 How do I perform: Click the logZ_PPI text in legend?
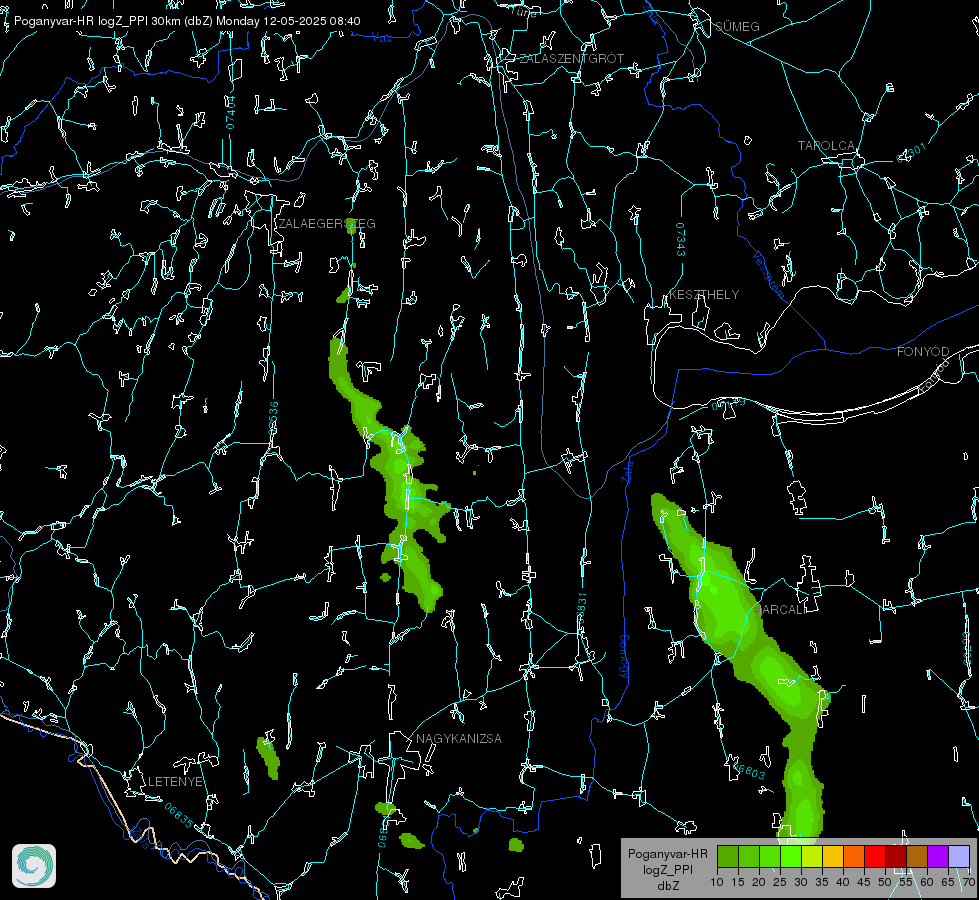pos(667,869)
